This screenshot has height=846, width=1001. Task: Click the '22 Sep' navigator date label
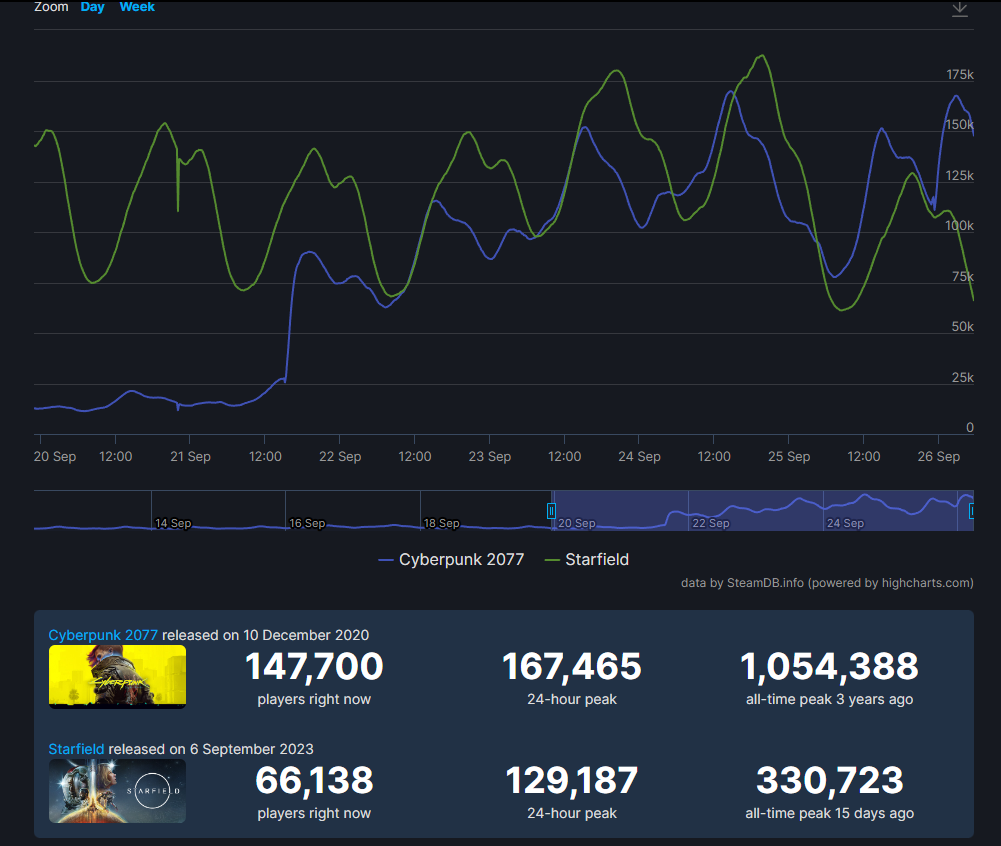point(711,524)
